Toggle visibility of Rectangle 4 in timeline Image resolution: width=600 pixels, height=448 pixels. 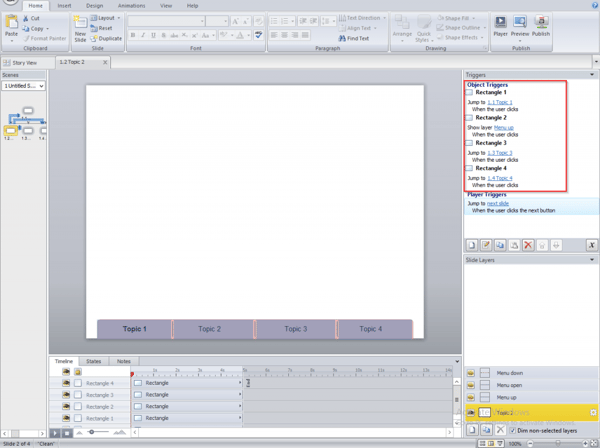pyautogui.click(x=66, y=383)
